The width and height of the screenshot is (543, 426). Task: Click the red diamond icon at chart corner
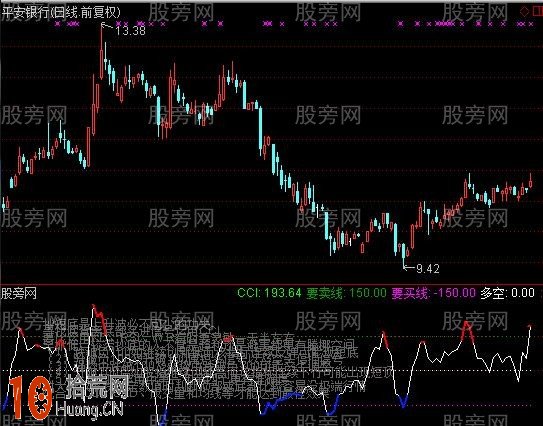pyautogui.click(x=525, y=11)
